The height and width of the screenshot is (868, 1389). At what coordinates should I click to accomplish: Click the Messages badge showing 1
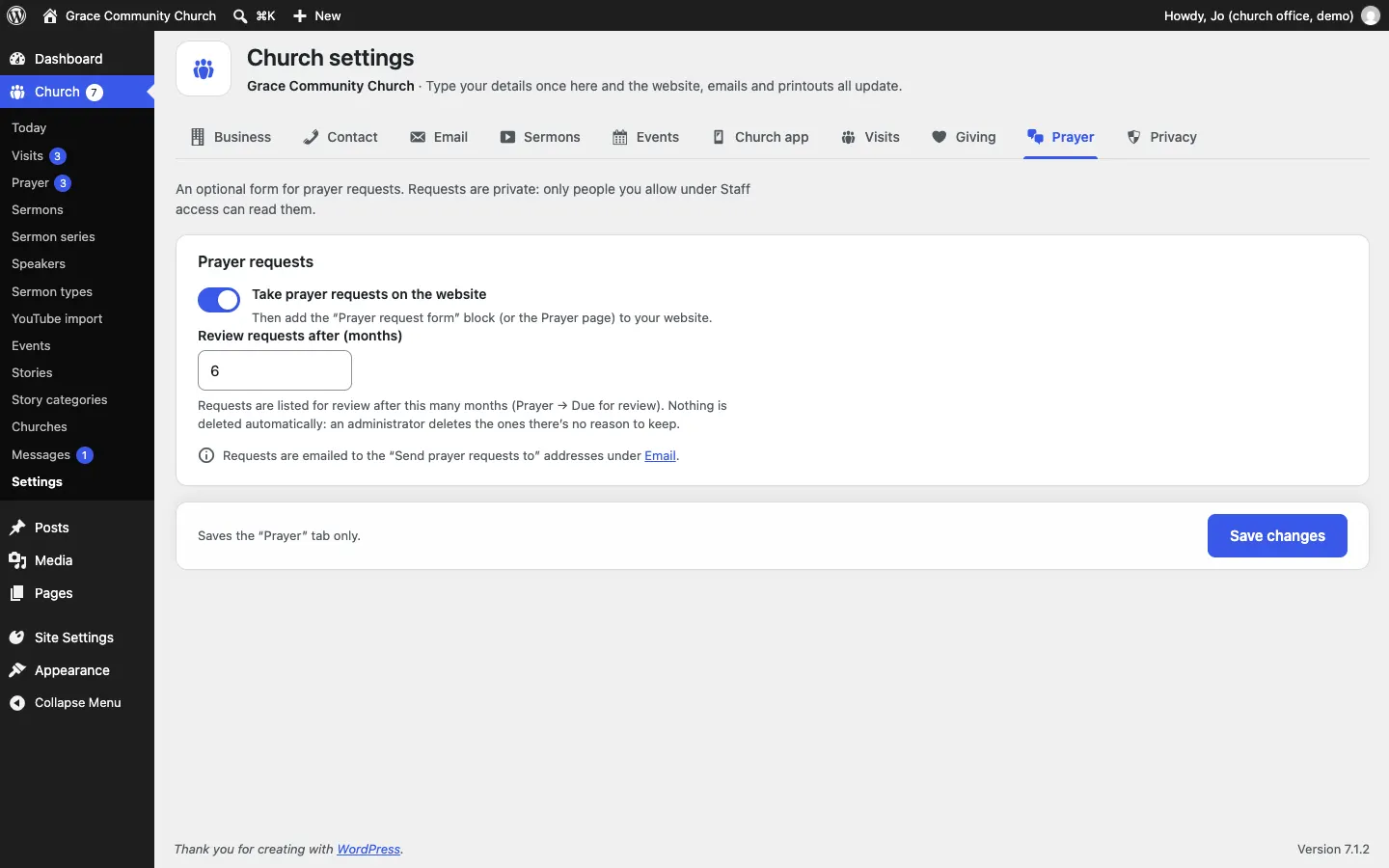point(85,455)
